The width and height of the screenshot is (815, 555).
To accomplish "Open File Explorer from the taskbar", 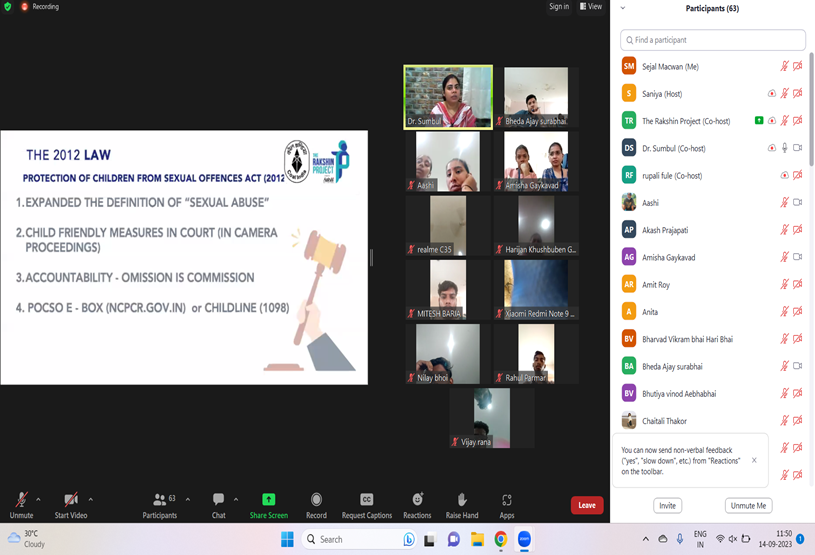I will pyautogui.click(x=477, y=539).
